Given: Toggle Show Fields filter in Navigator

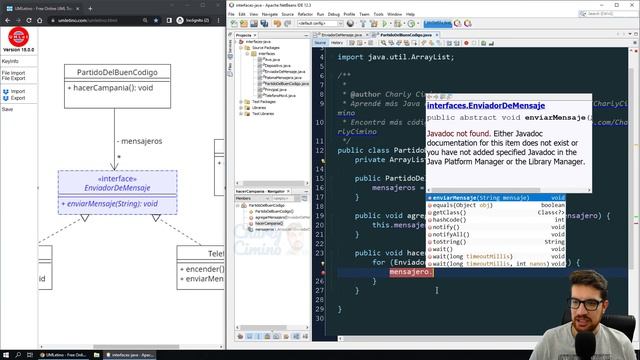Looking at the screenshot, I should pyautogui.click(x=249, y=336).
